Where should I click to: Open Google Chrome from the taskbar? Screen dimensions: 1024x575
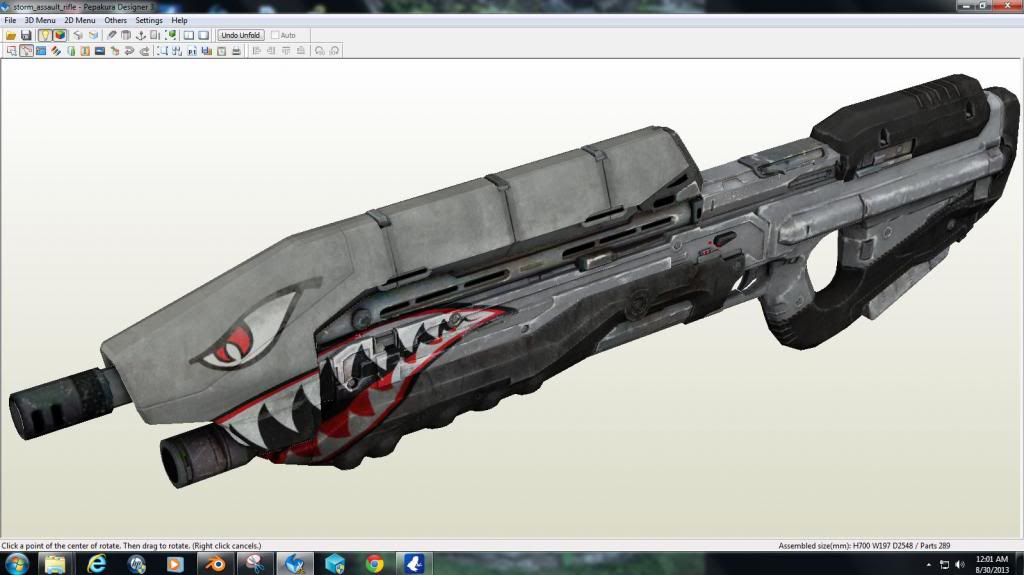click(374, 563)
